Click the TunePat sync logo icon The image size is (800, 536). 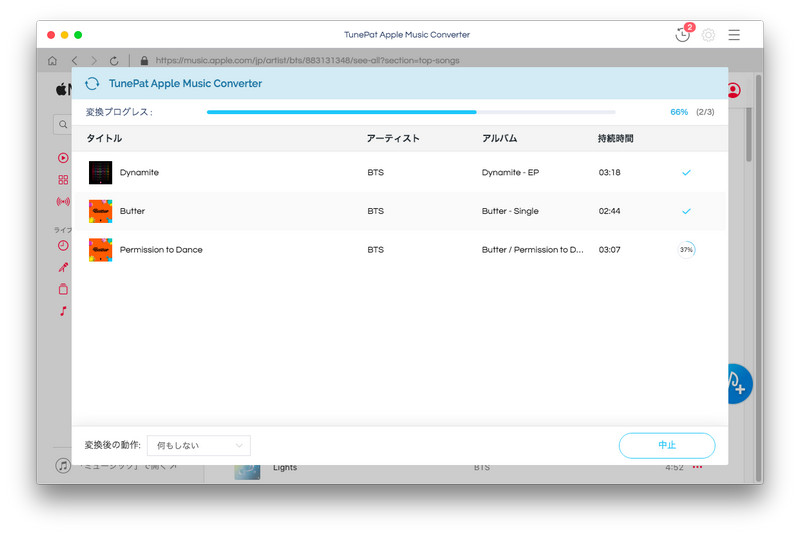(x=92, y=84)
